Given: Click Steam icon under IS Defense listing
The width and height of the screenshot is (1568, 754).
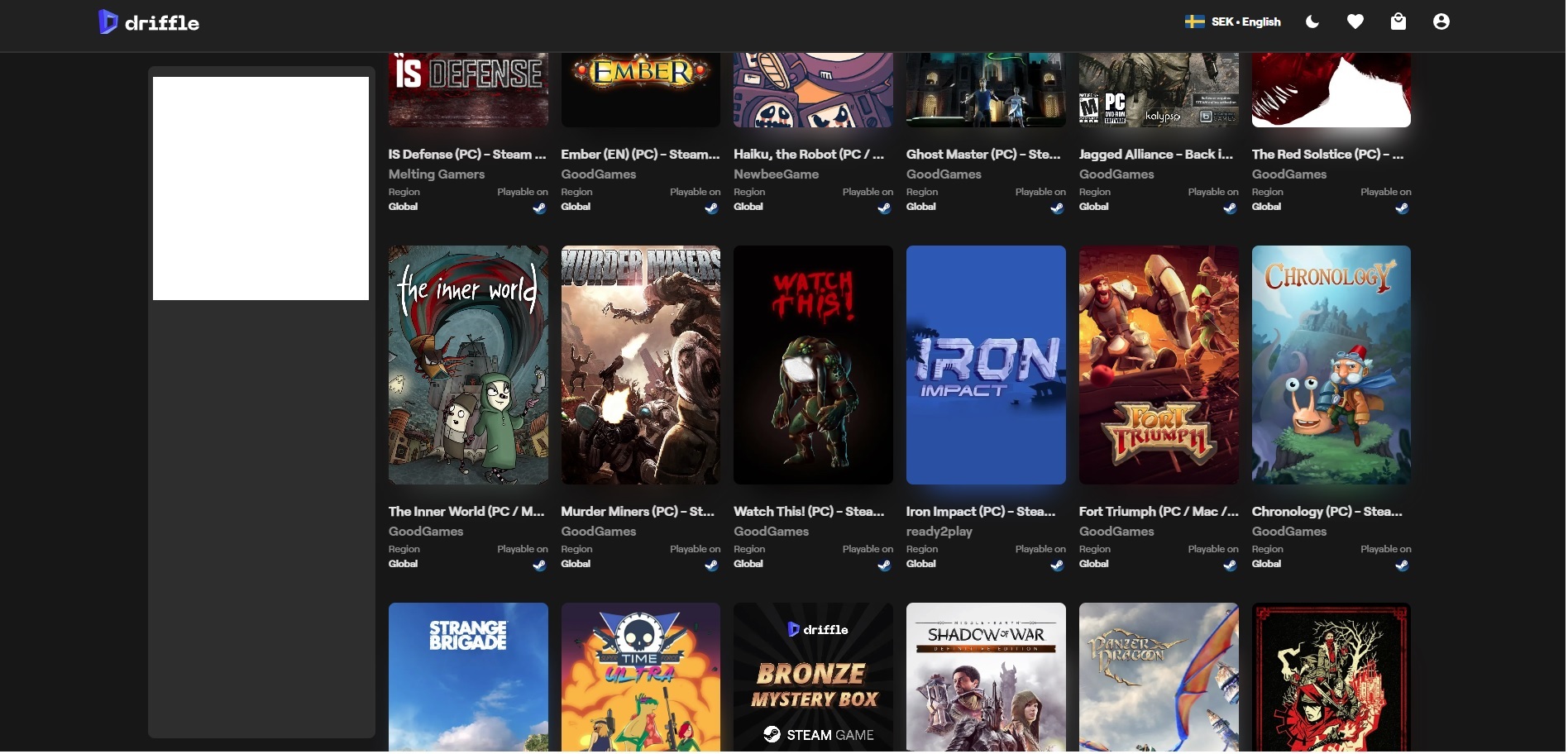Looking at the screenshot, I should pos(539,208).
